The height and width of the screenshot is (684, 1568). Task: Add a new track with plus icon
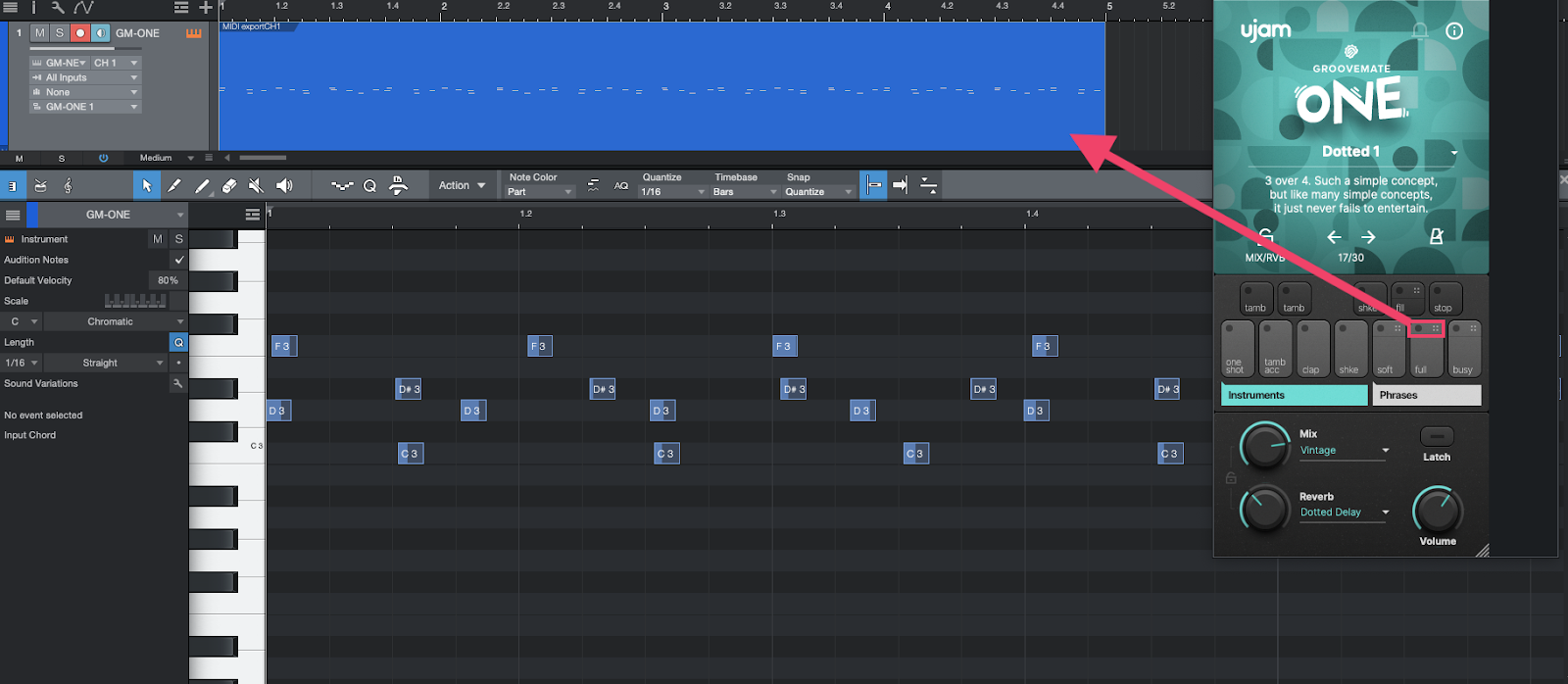click(206, 7)
